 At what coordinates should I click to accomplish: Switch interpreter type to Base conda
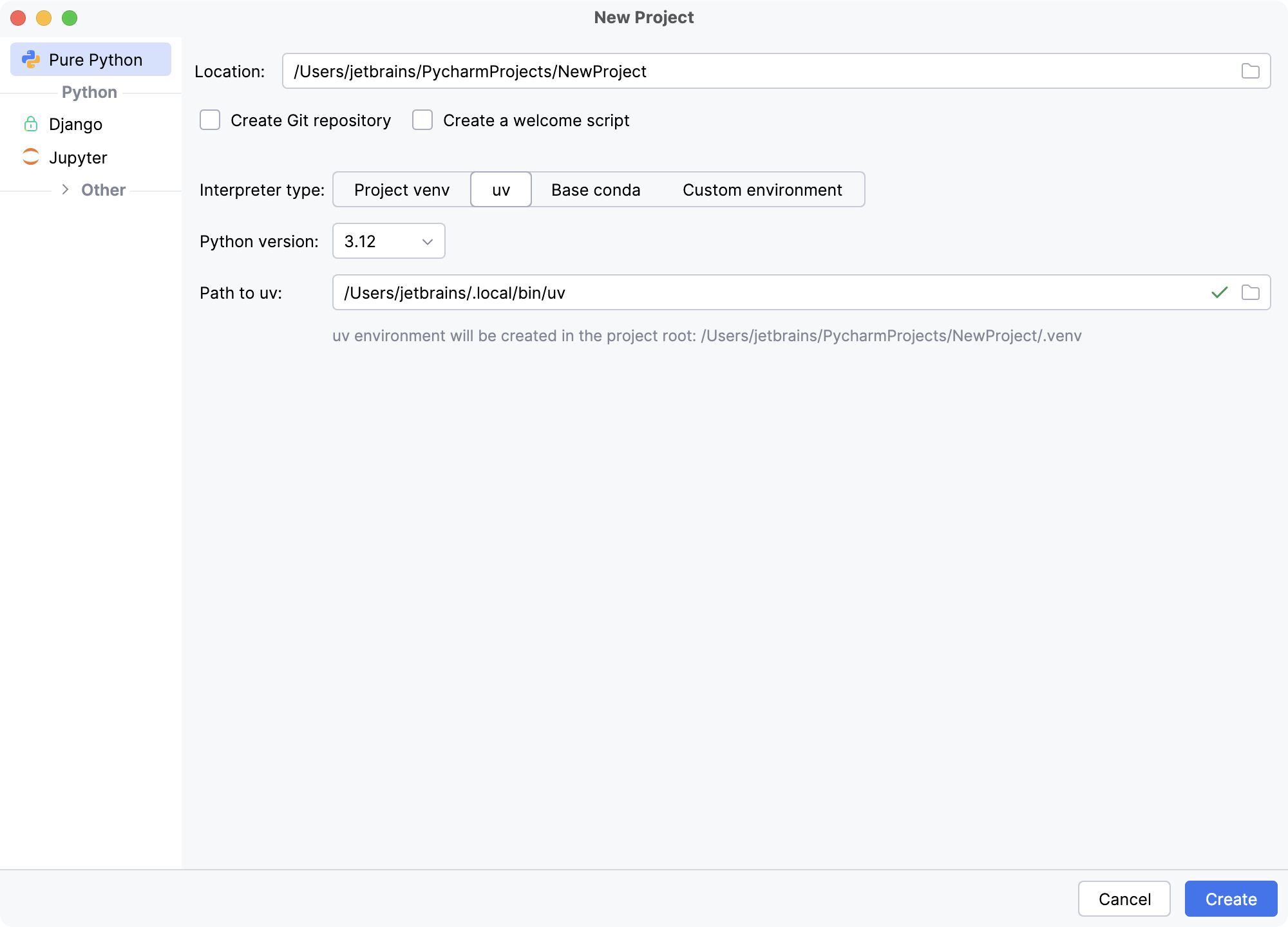click(595, 189)
